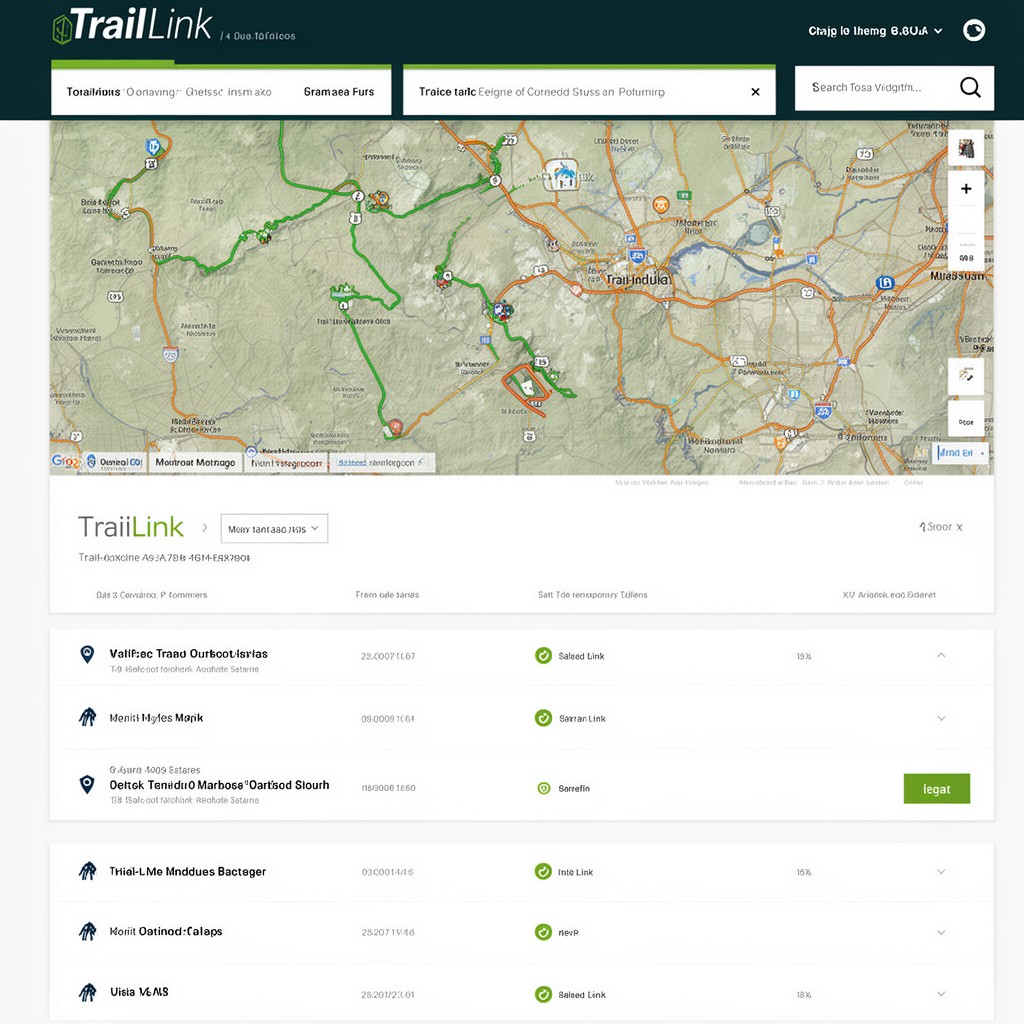Click the TraiiLink breadcrumb heading
This screenshot has height=1024, width=1024.
point(131,527)
